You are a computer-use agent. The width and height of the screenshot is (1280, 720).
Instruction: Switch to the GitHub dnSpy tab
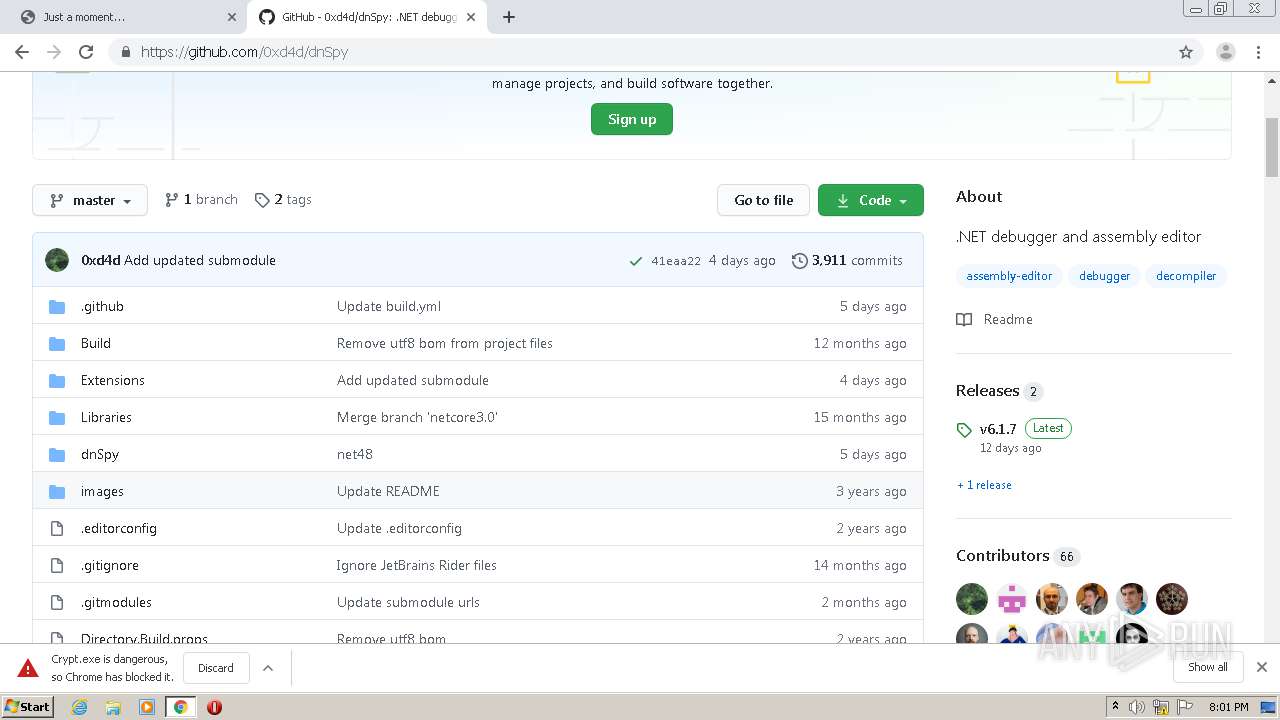tap(367, 17)
